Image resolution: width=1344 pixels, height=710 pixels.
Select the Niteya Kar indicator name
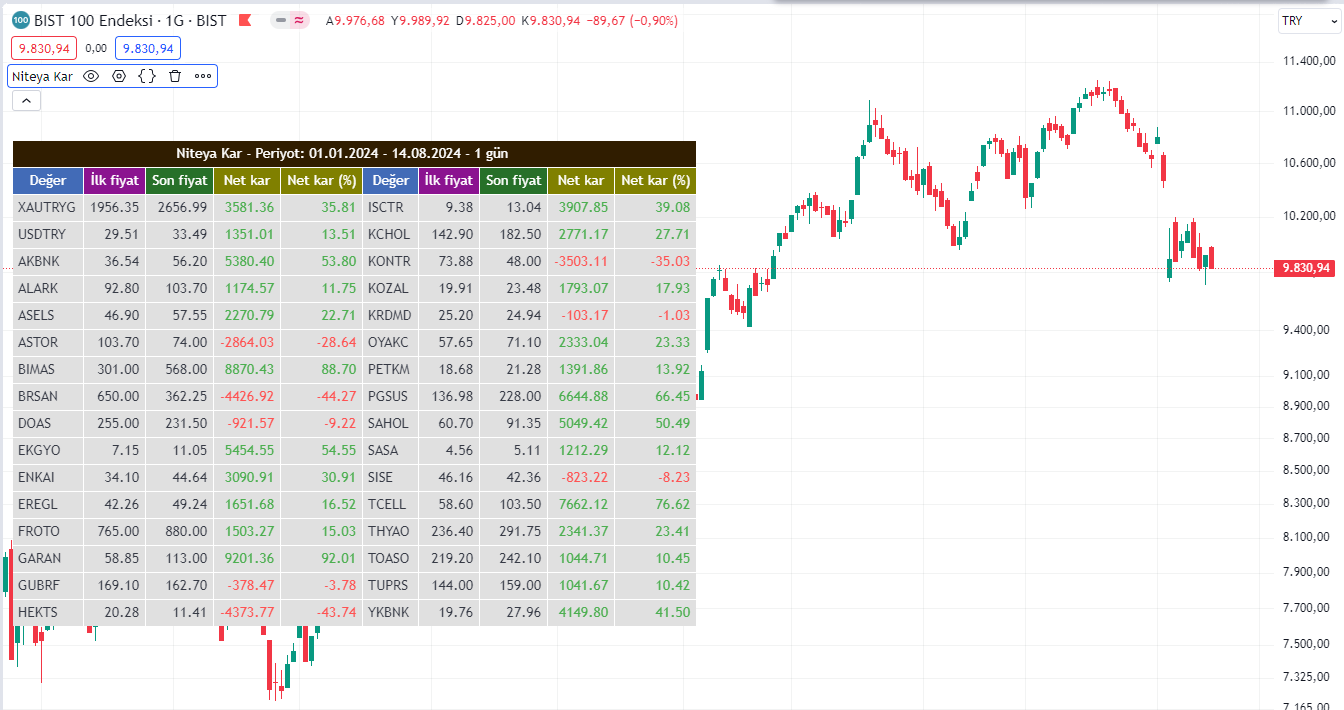click(42, 76)
